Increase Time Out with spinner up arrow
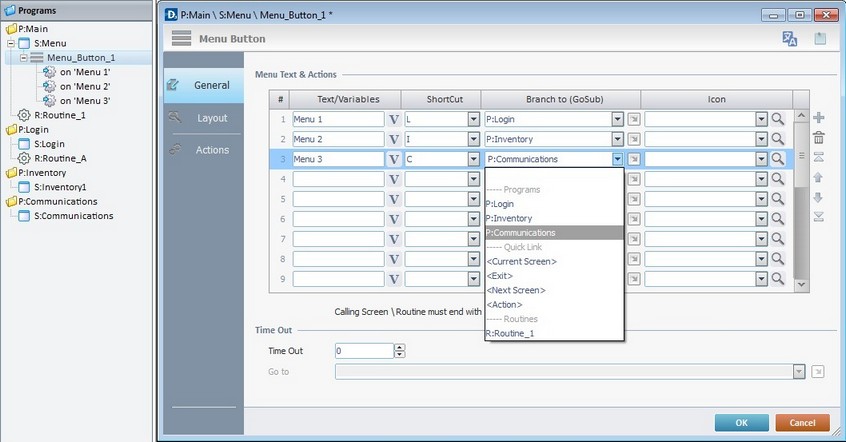 pyautogui.click(x=399, y=347)
